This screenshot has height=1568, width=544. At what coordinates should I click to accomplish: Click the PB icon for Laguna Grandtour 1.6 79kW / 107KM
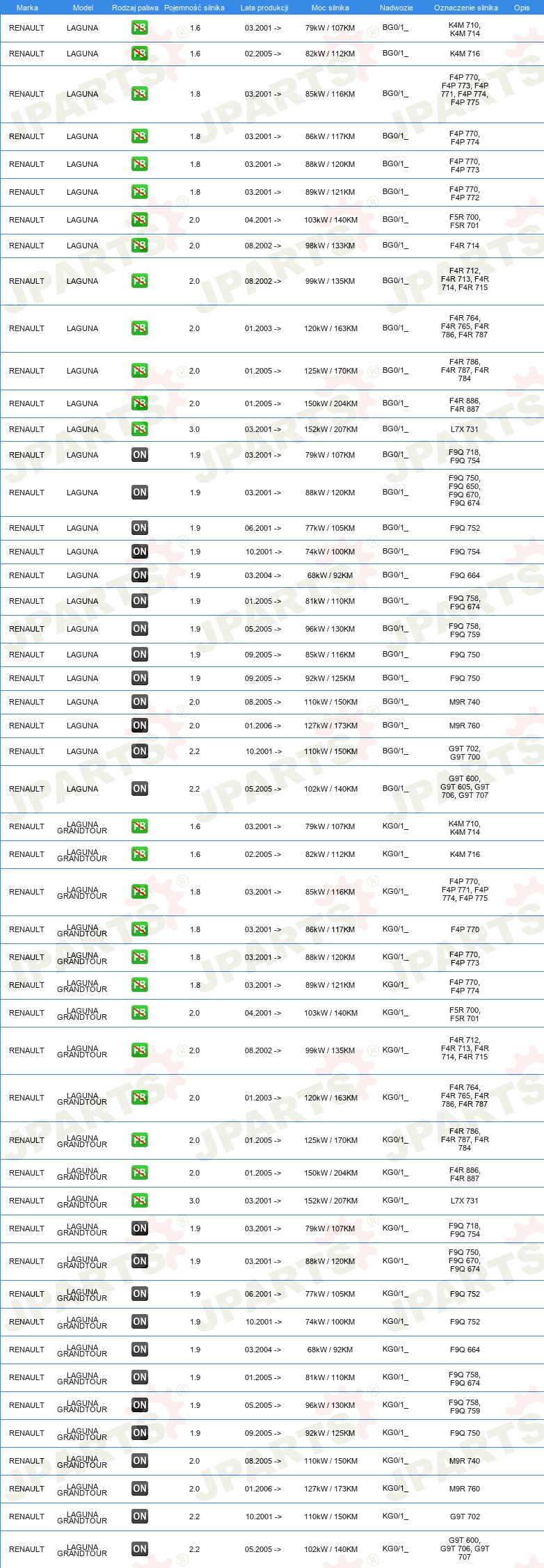(x=139, y=826)
